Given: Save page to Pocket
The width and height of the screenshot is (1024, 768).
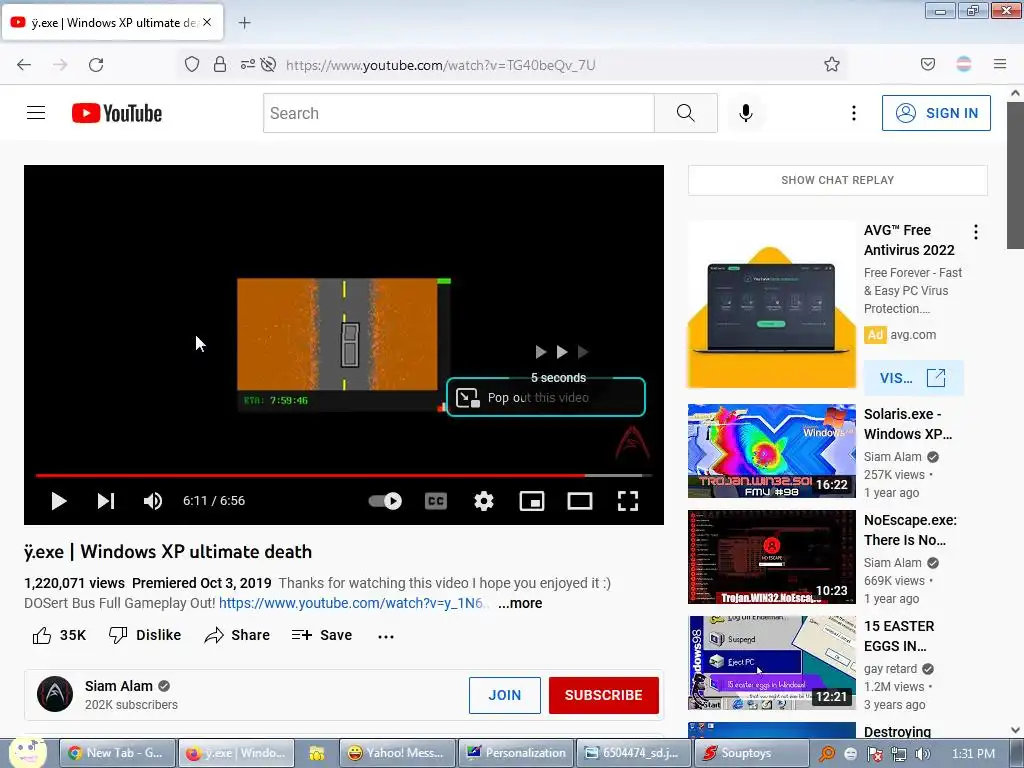Looking at the screenshot, I should tap(927, 64).
